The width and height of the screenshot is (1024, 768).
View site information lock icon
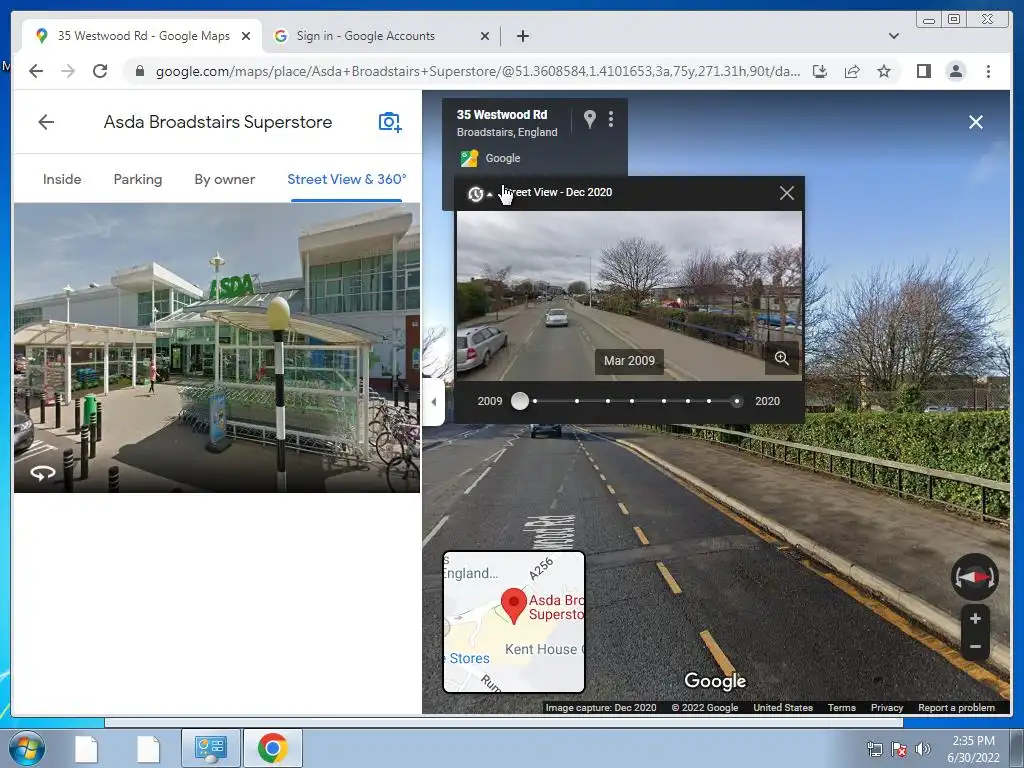[139, 71]
